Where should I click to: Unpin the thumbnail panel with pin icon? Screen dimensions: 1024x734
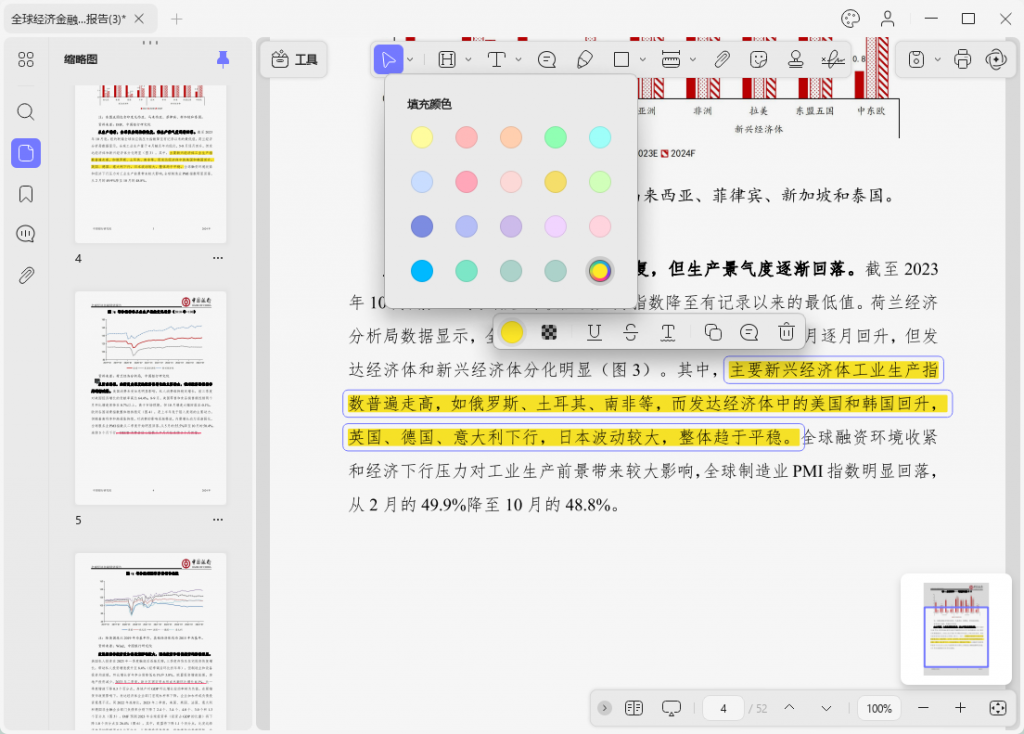223,60
